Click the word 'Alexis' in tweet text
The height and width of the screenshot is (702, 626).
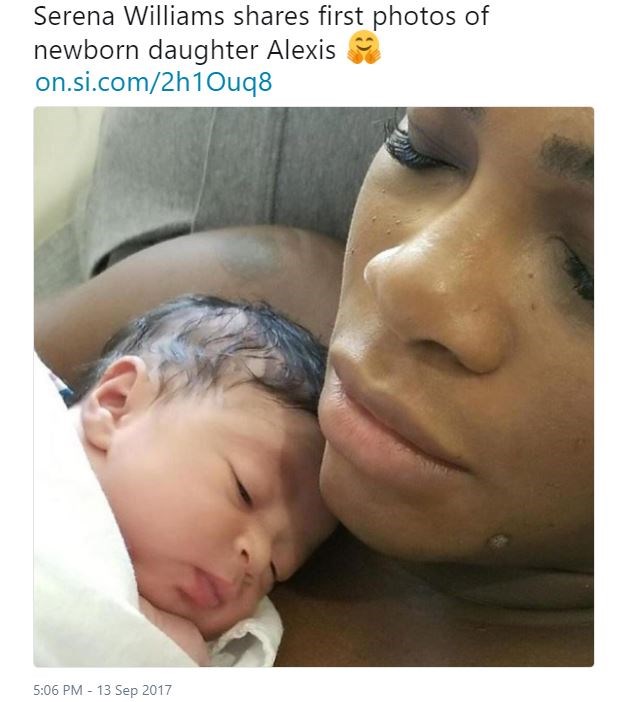tap(301, 50)
